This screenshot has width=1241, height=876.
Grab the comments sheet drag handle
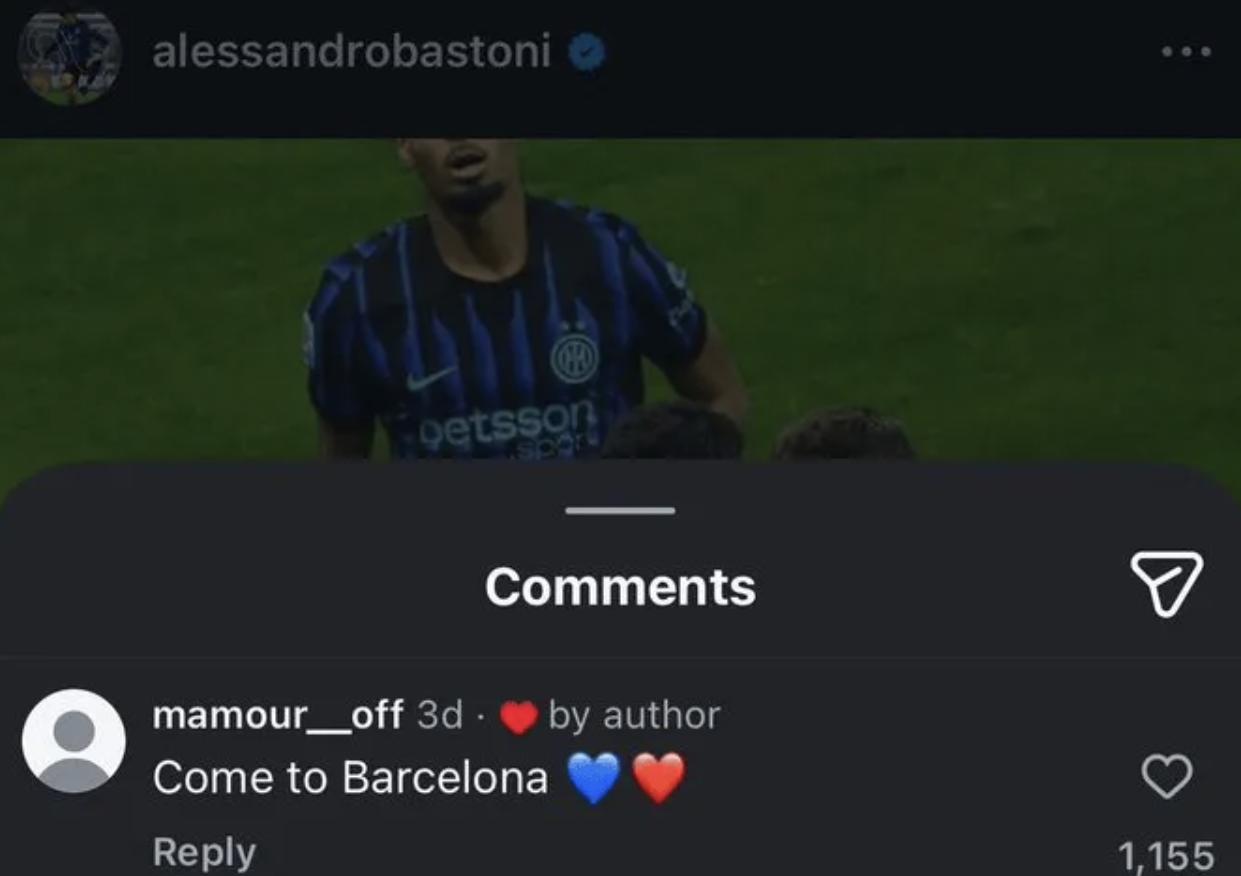(x=620, y=511)
